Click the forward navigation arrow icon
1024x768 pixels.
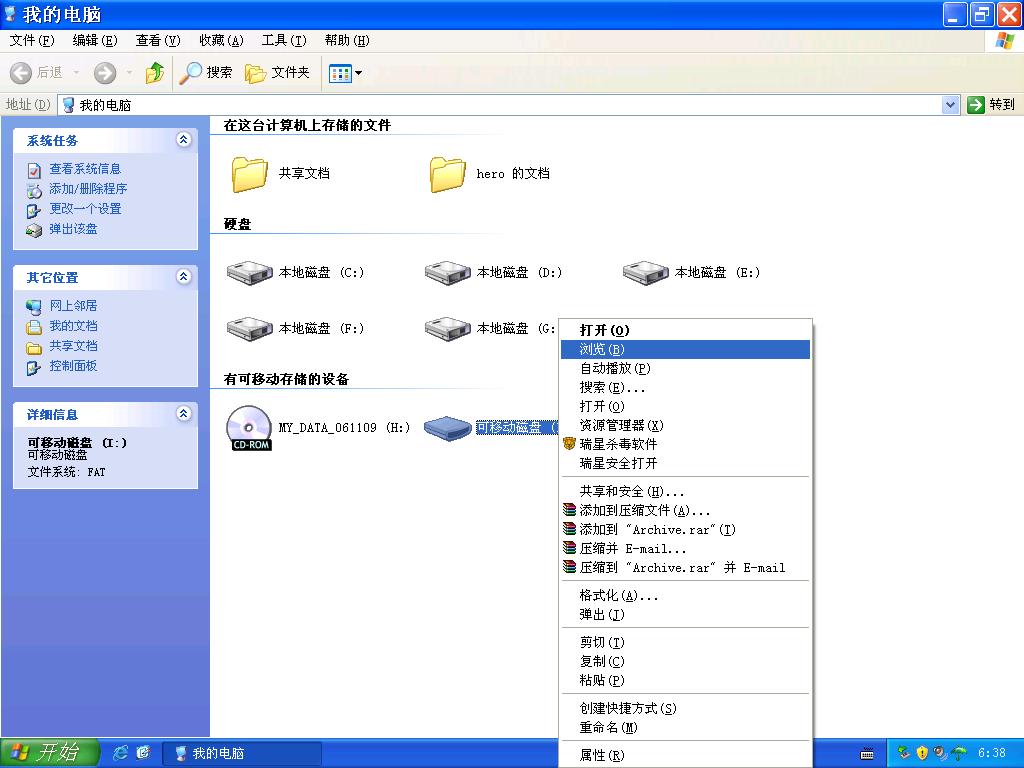(104, 72)
